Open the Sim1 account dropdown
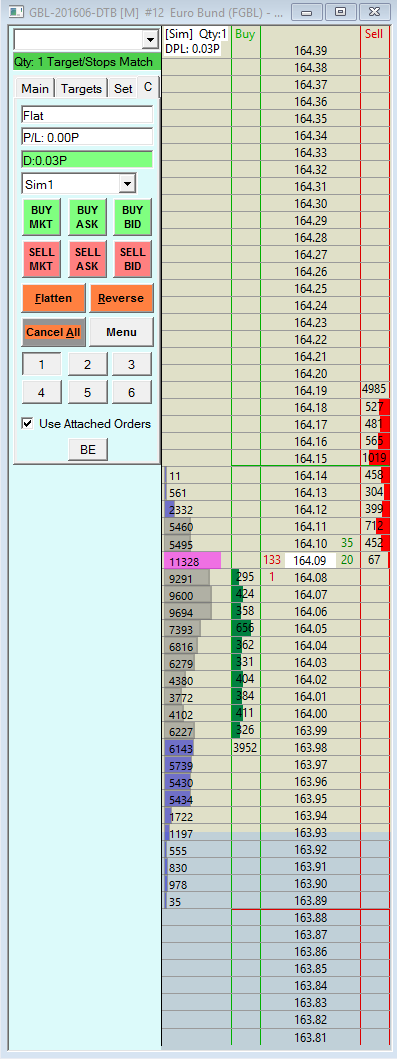The image size is (397, 1059). click(126, 184)
